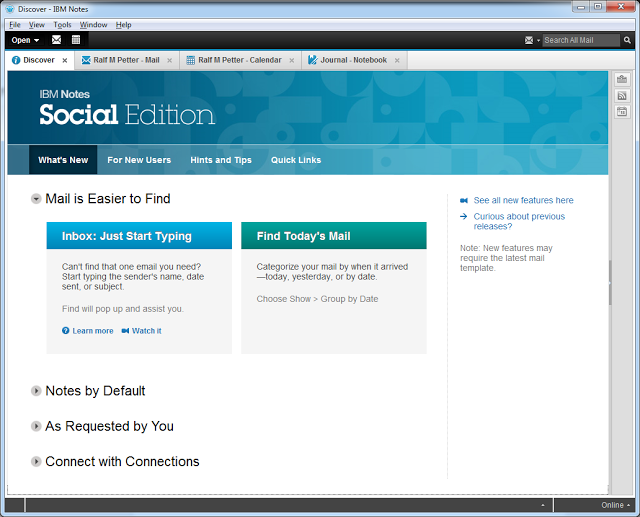Viewport: 640px width, 517px height.
Task: Collapse the Mail is Easier to Find section
Action: pos(36,199)
